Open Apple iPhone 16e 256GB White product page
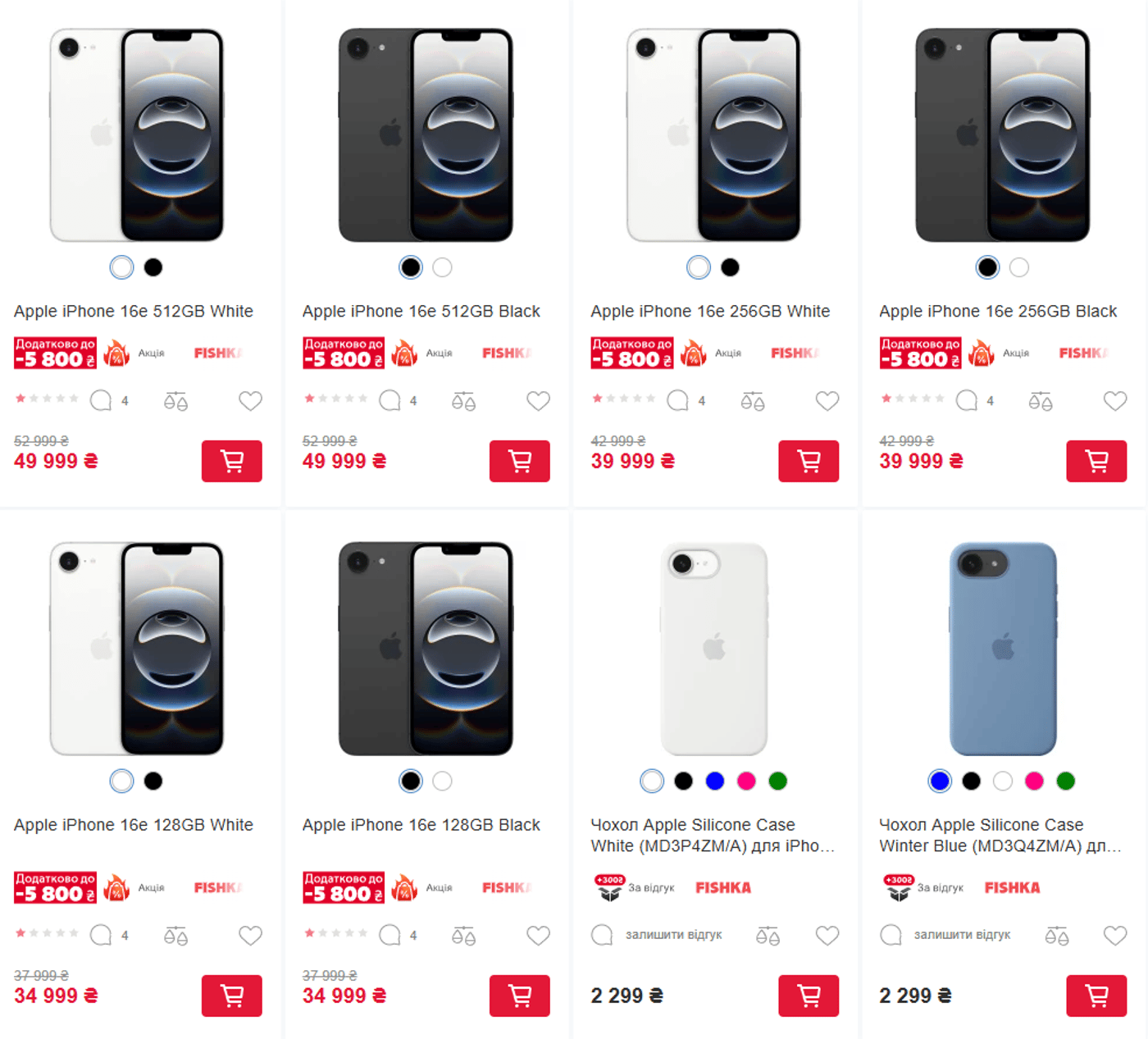1148x1039 pixels. [709, 311]
